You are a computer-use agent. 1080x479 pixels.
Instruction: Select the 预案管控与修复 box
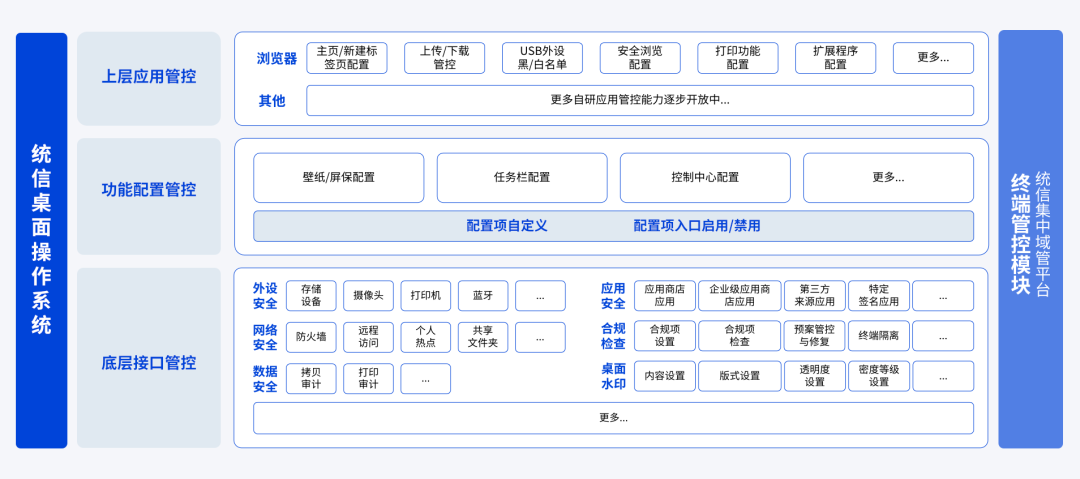(815, 336)
